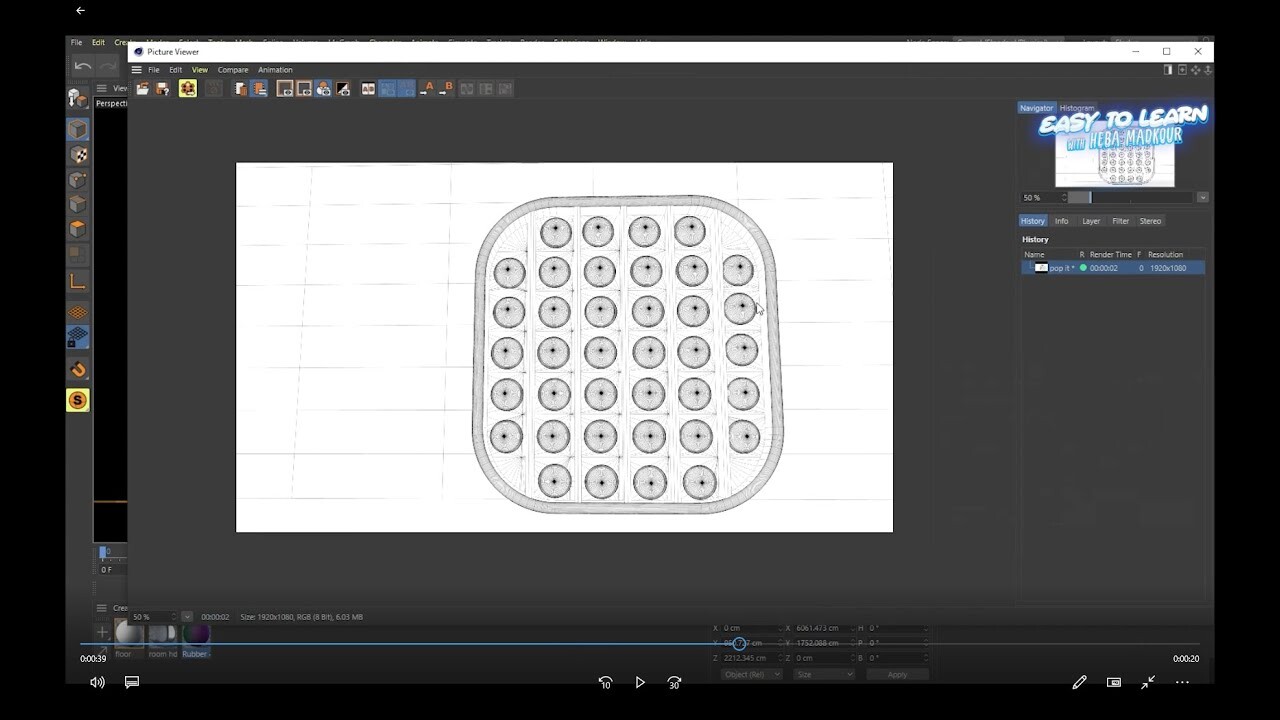
Task: Click the Save image icon in Picture Viewer
Action: (161, 89)
